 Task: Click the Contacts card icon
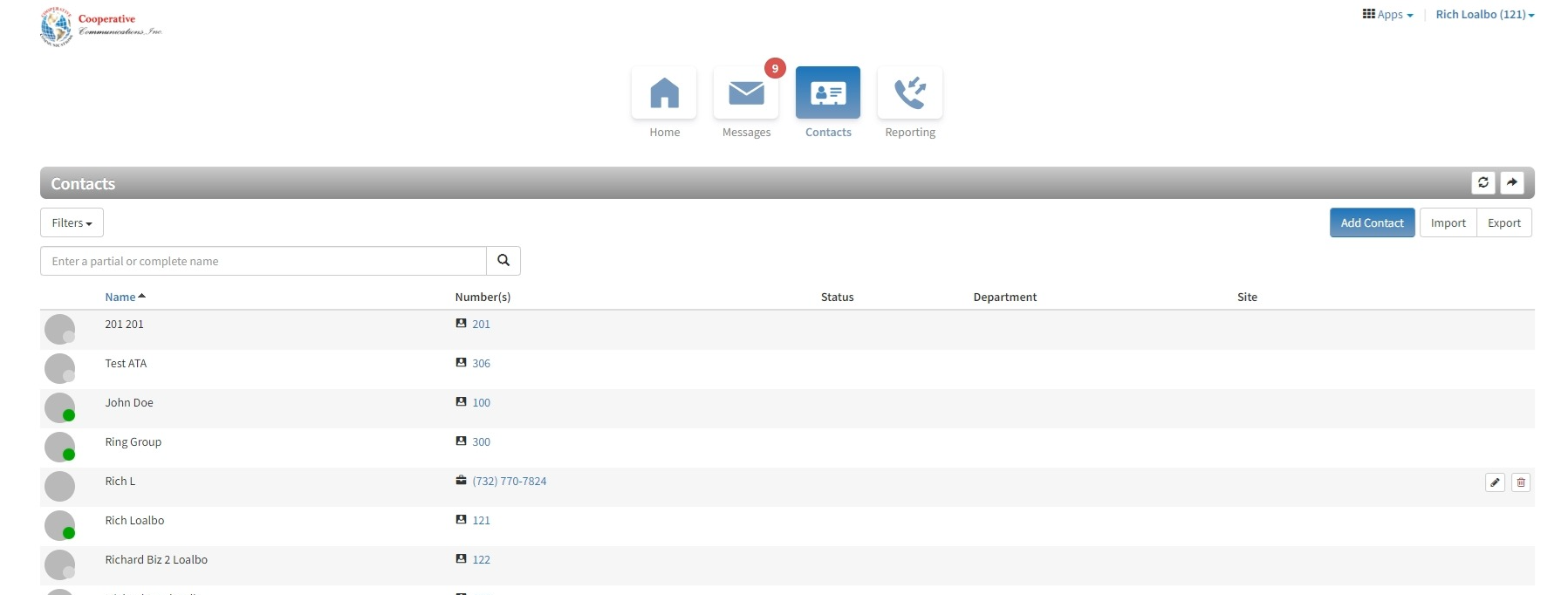(827, 92)
